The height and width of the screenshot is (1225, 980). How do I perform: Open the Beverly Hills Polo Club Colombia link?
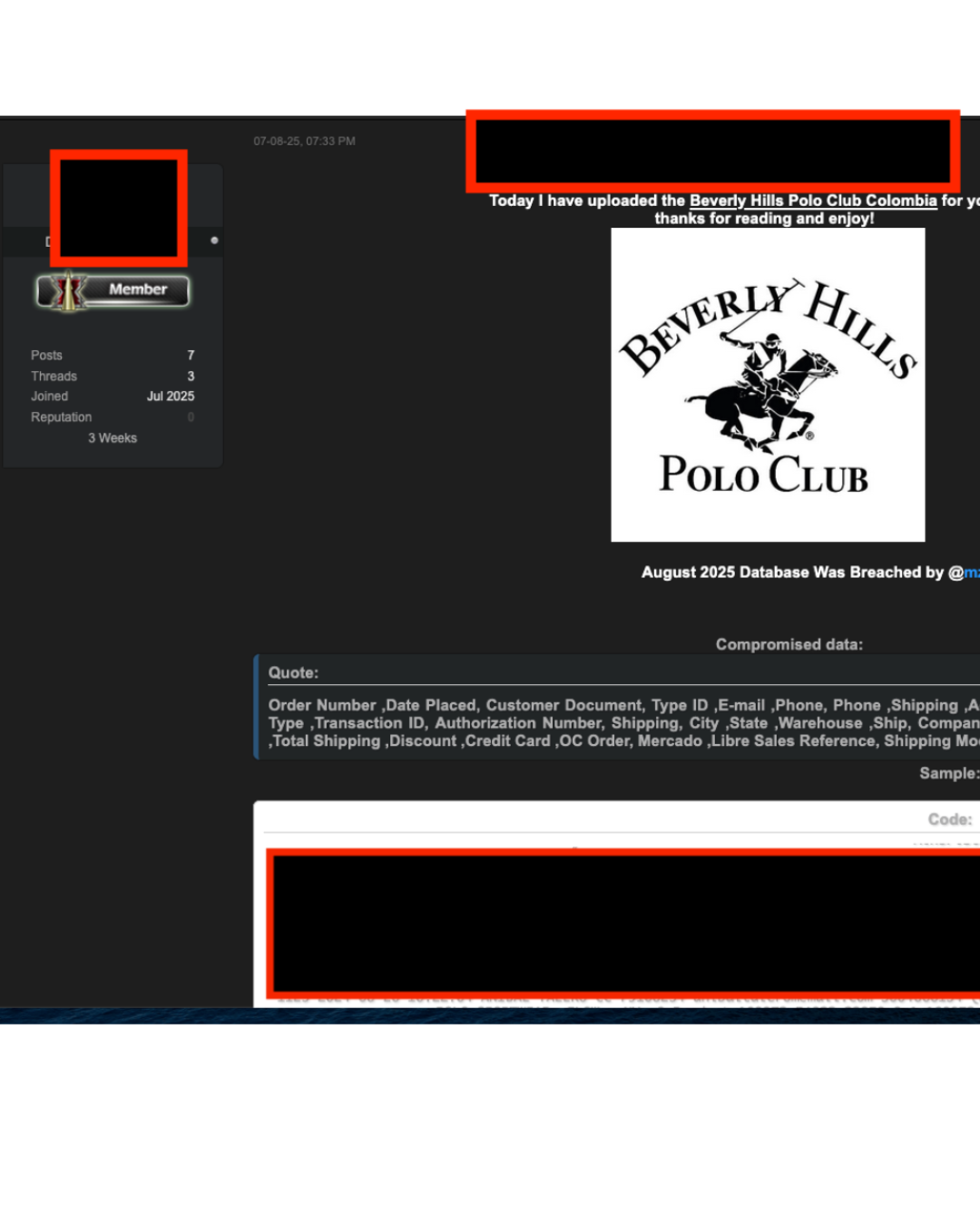[813, 201]
